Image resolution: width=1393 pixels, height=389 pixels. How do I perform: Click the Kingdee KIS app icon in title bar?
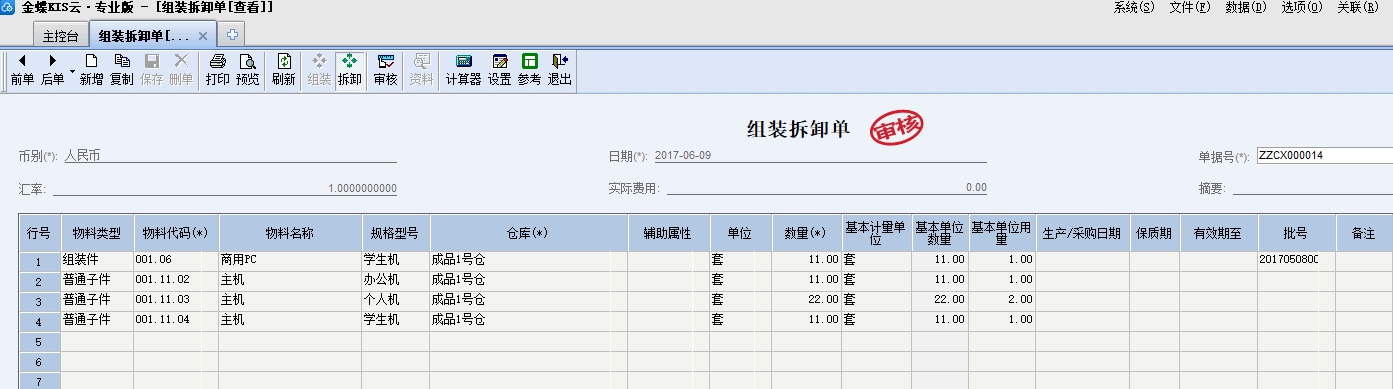click(7, 7)
